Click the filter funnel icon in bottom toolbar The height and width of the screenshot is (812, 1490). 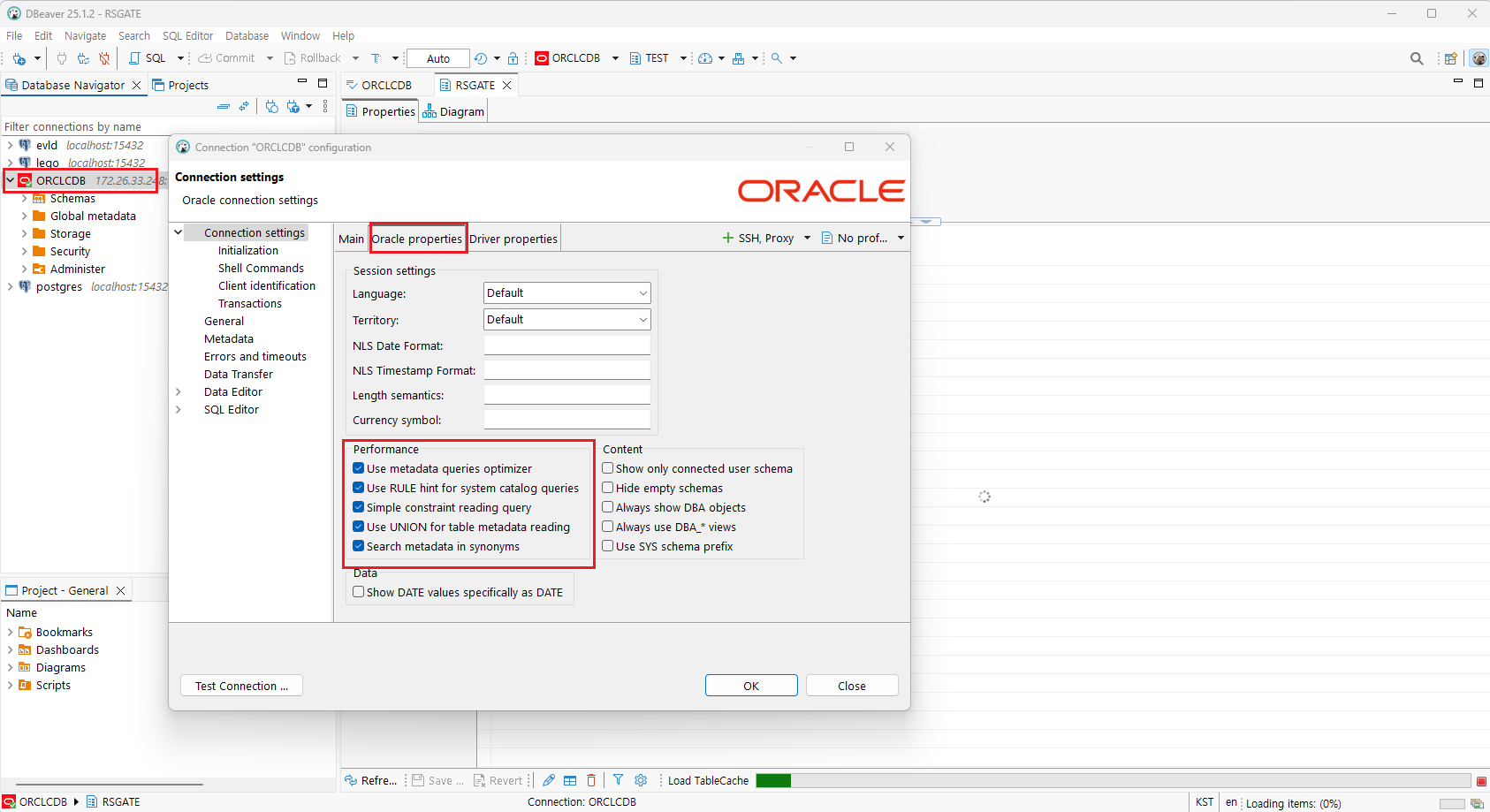[619, 780]
